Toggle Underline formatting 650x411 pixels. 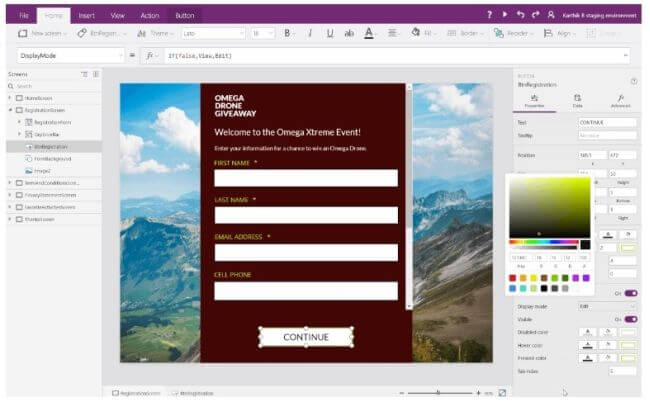tap(330, 33)
